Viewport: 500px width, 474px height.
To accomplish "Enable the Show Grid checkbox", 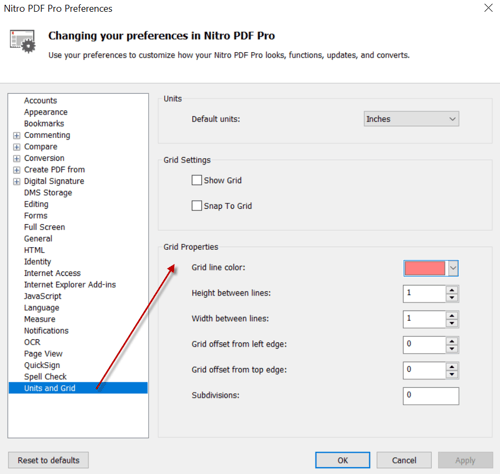I will [197, 180].
